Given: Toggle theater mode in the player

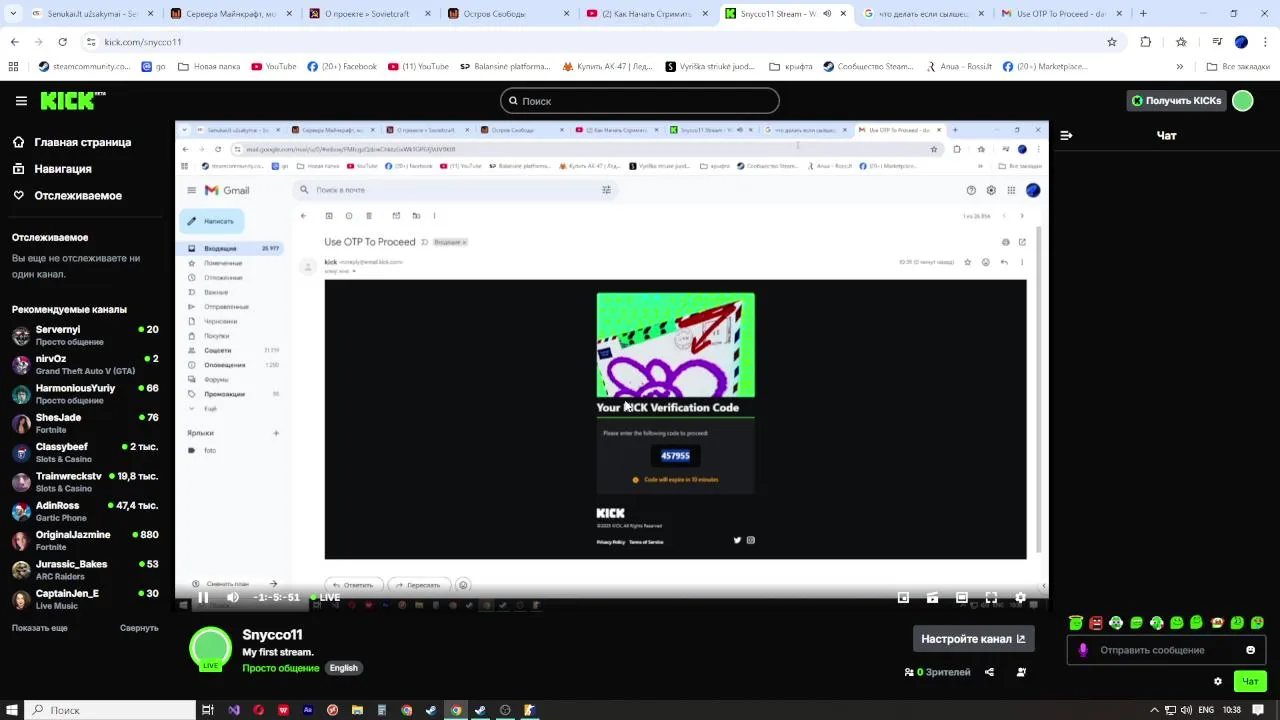Looking at the screenshot, I should [x=962, y=598].
